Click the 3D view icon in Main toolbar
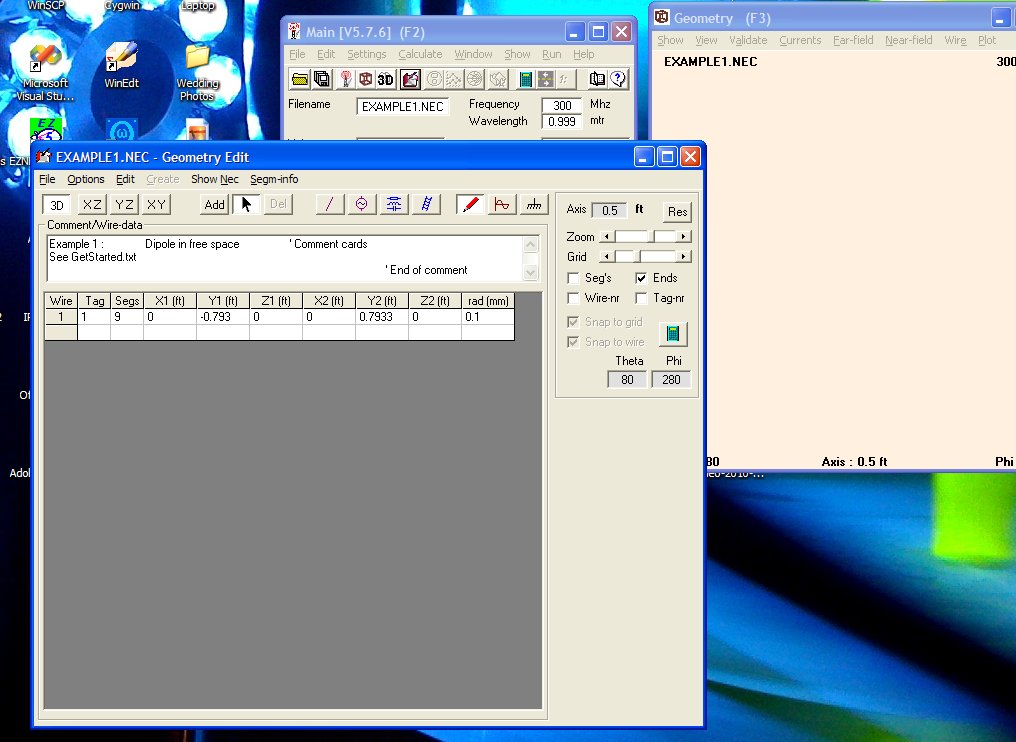The height and width of the screenshot is (742, 1016). [x=386, y=79]
